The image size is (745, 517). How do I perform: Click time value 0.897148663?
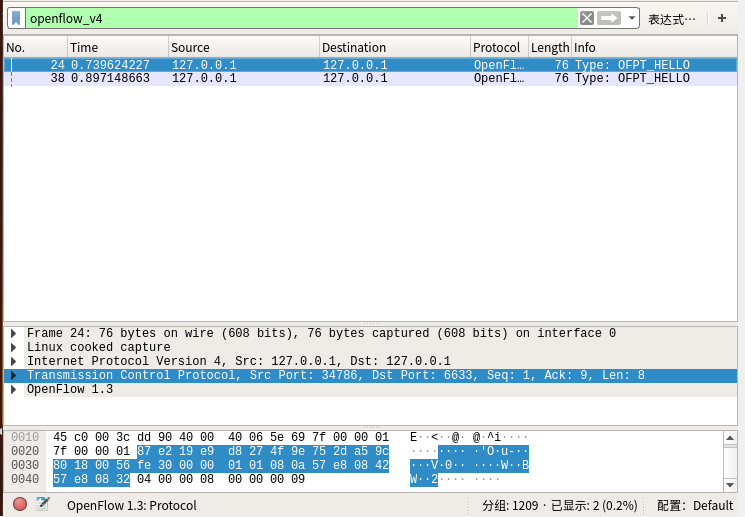[110, 78]
